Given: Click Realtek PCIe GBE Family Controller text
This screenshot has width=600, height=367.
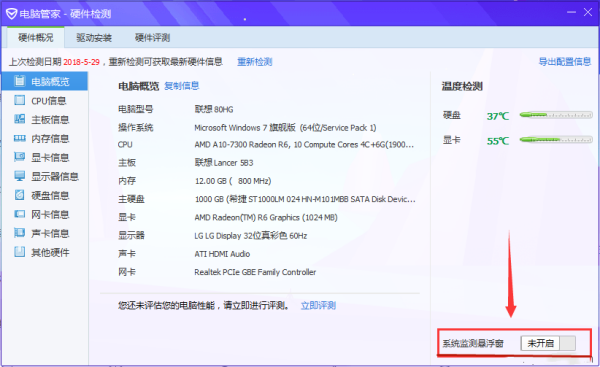Looking at the screenshot, I should [x=255, y=272].
